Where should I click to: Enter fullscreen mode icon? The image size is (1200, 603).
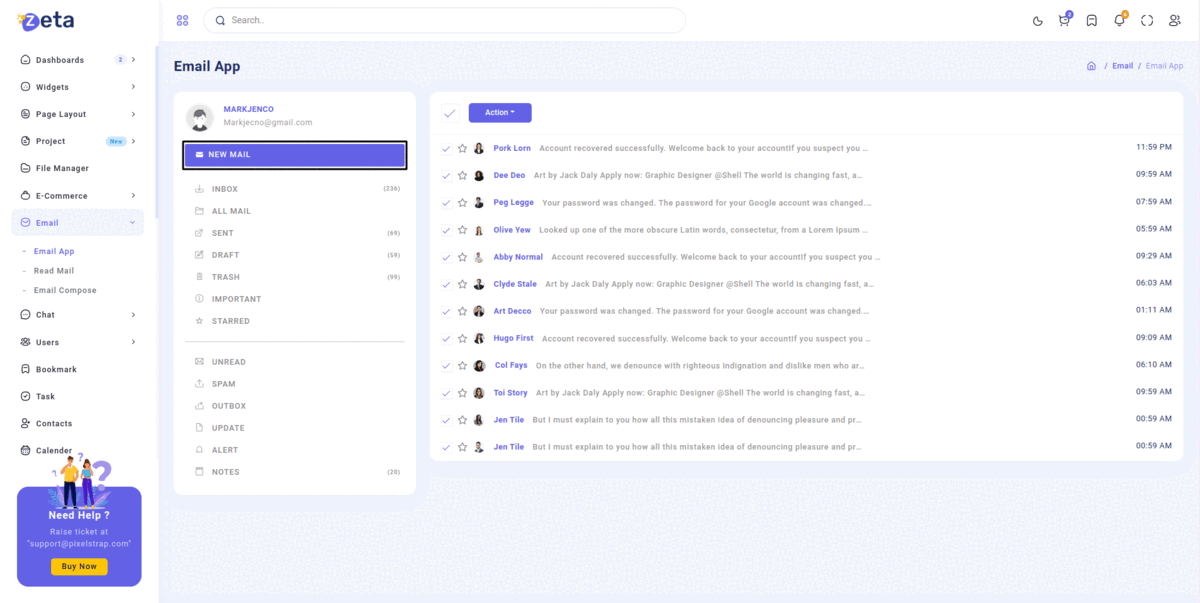tap(1147, 21)
